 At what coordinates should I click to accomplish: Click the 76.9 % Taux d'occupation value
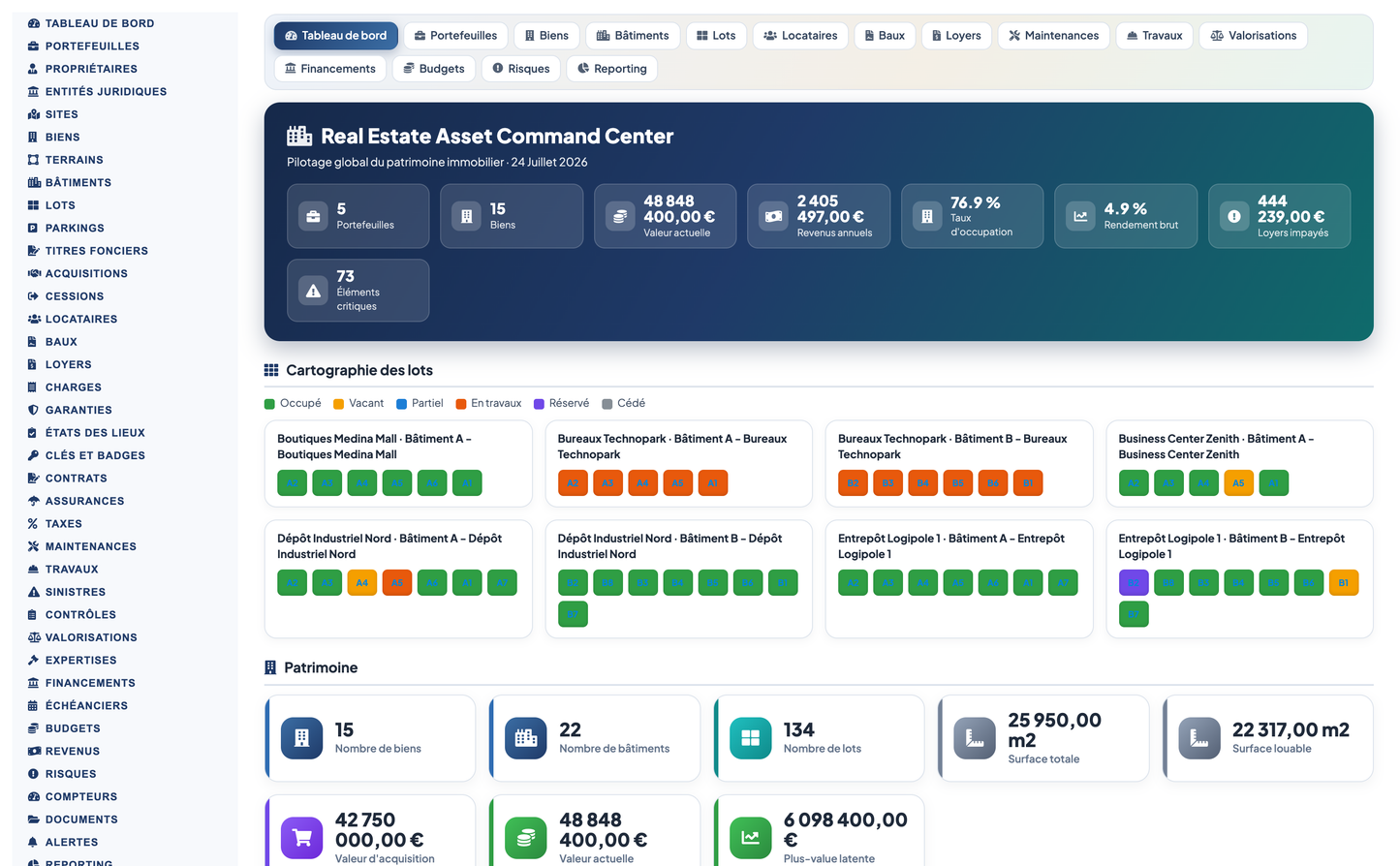click(x=975, y=202)
